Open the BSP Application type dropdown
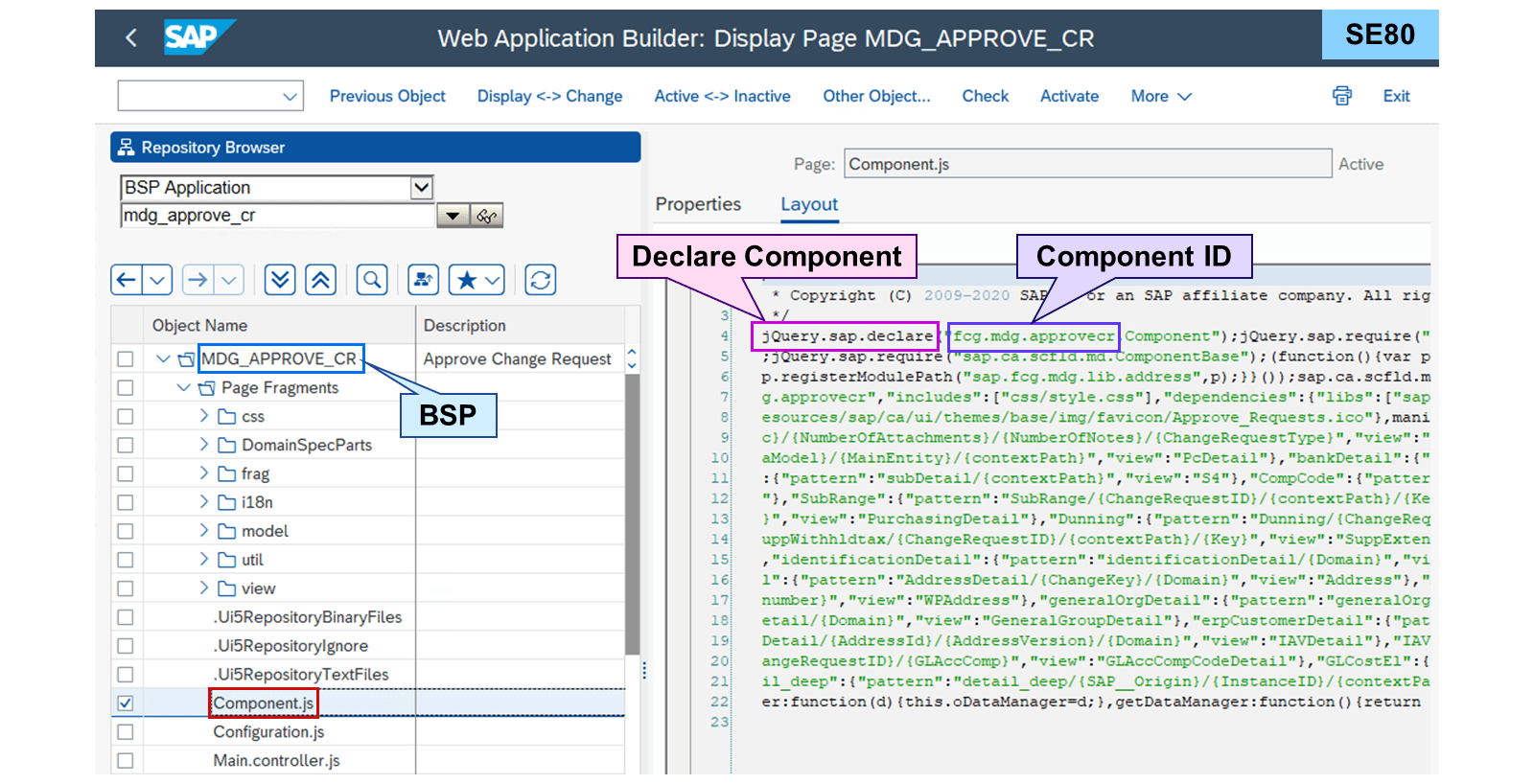The height and width of the screenshot is (784, 1534). 421,187
